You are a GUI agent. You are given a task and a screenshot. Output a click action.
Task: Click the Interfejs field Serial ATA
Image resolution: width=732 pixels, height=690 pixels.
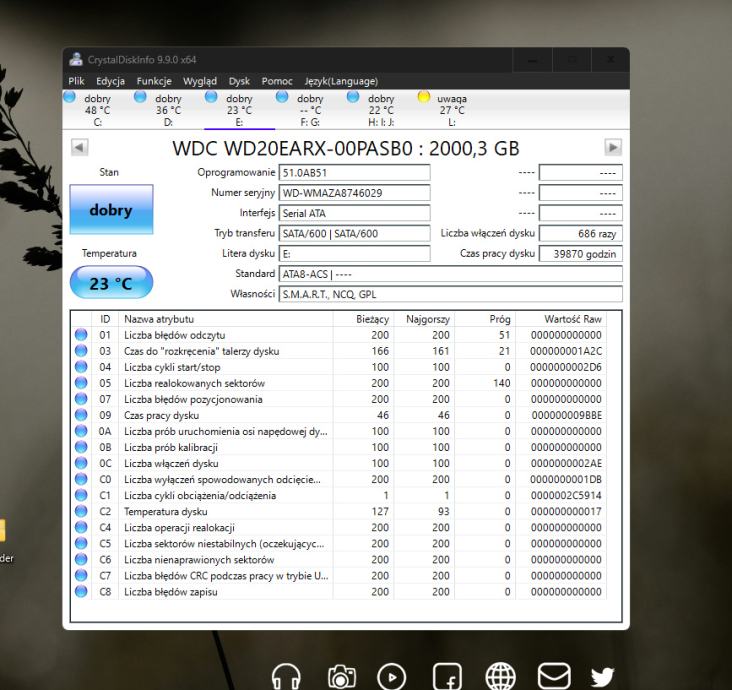click(354, 213)
